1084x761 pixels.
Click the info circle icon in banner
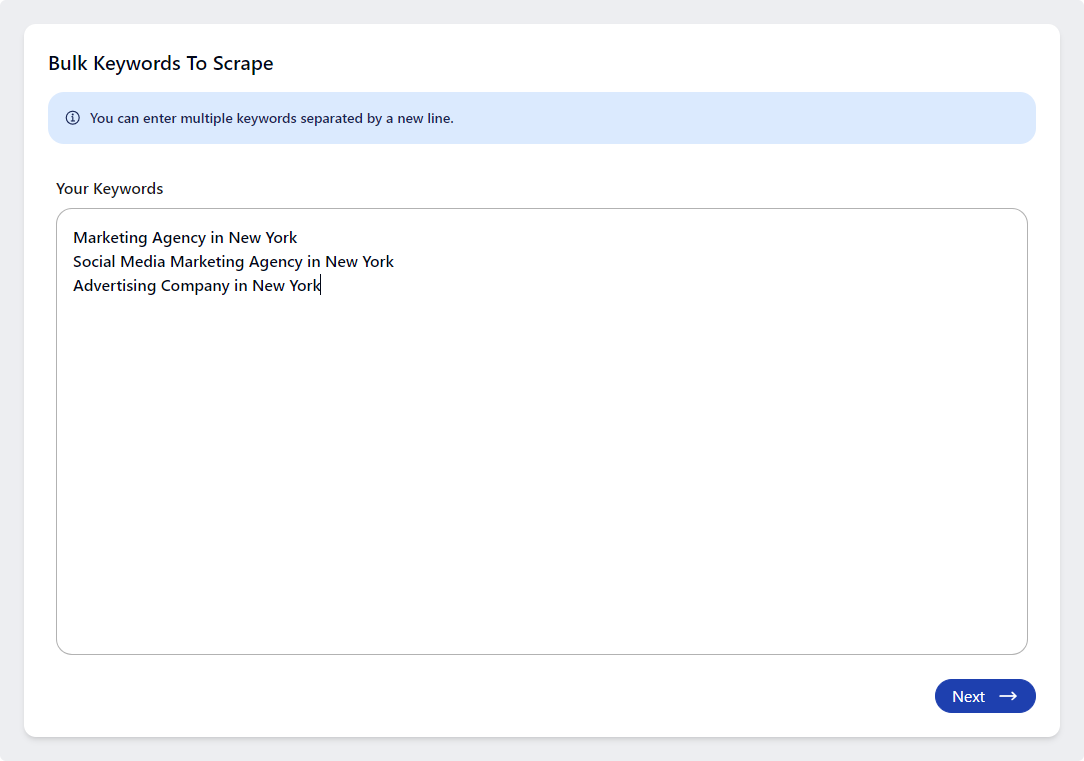point(73,118)
